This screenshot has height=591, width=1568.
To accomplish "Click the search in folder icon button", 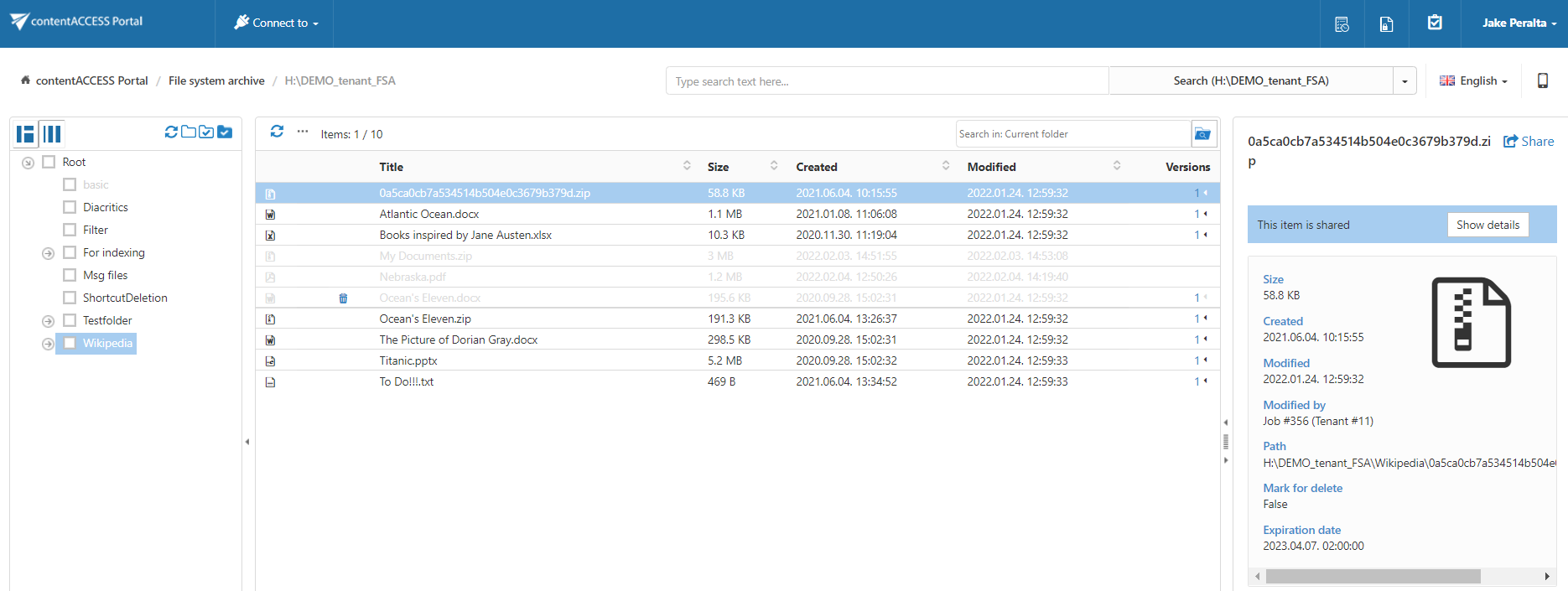I will (1202, 134).
